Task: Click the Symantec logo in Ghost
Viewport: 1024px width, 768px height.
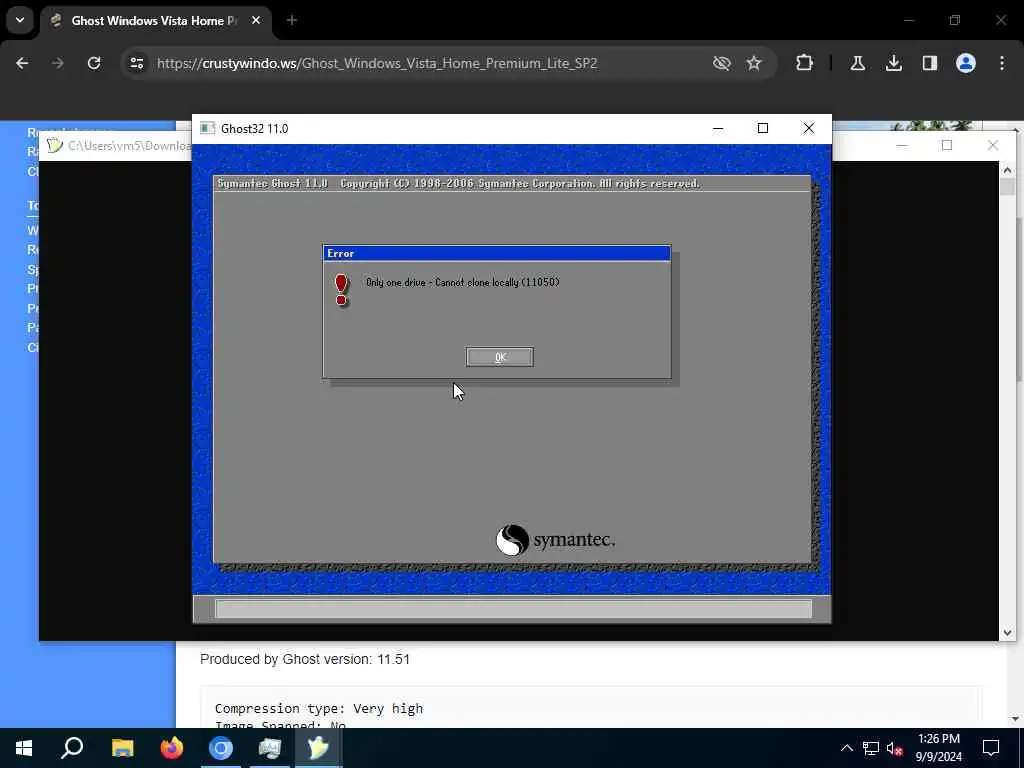Action: point(555,540)
